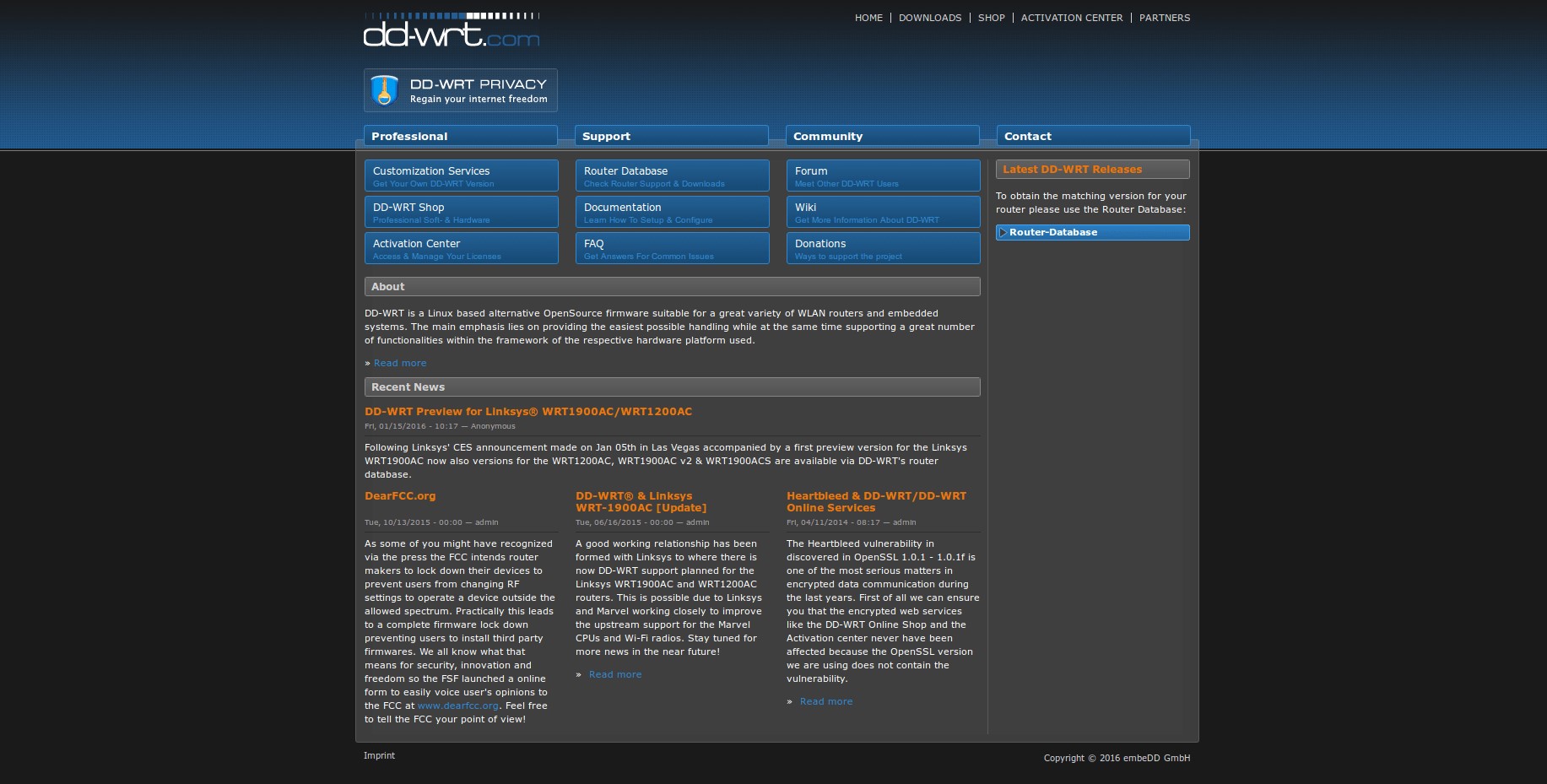The width and height of the screenshot is (1547, 784).
Task: Select the Shop top menu link
Action: [x=991, y=18]
